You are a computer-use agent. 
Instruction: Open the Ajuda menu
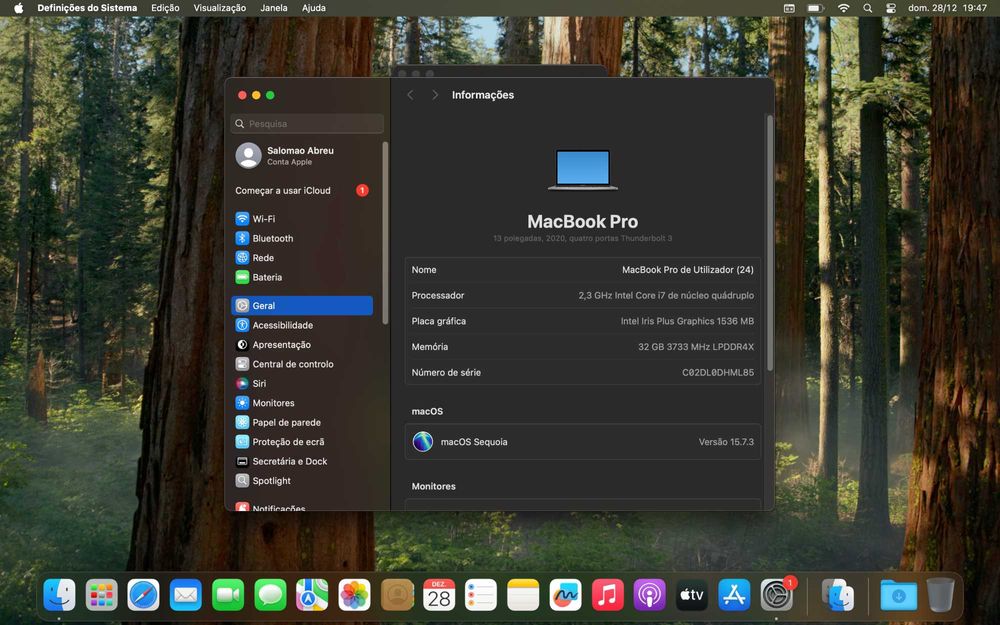click(314, 8)
